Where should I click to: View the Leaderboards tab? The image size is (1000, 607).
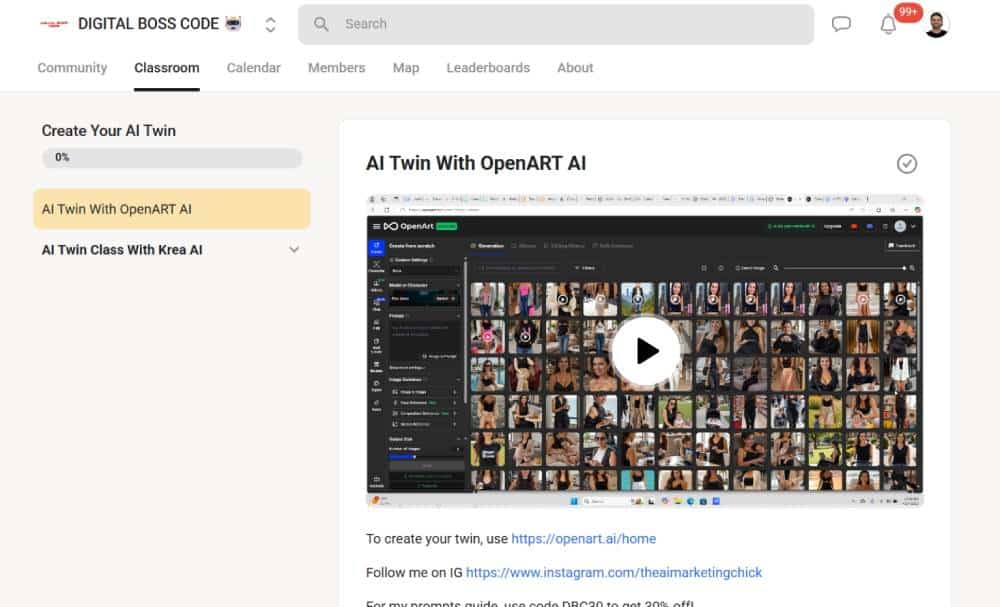tap(488, 68)
